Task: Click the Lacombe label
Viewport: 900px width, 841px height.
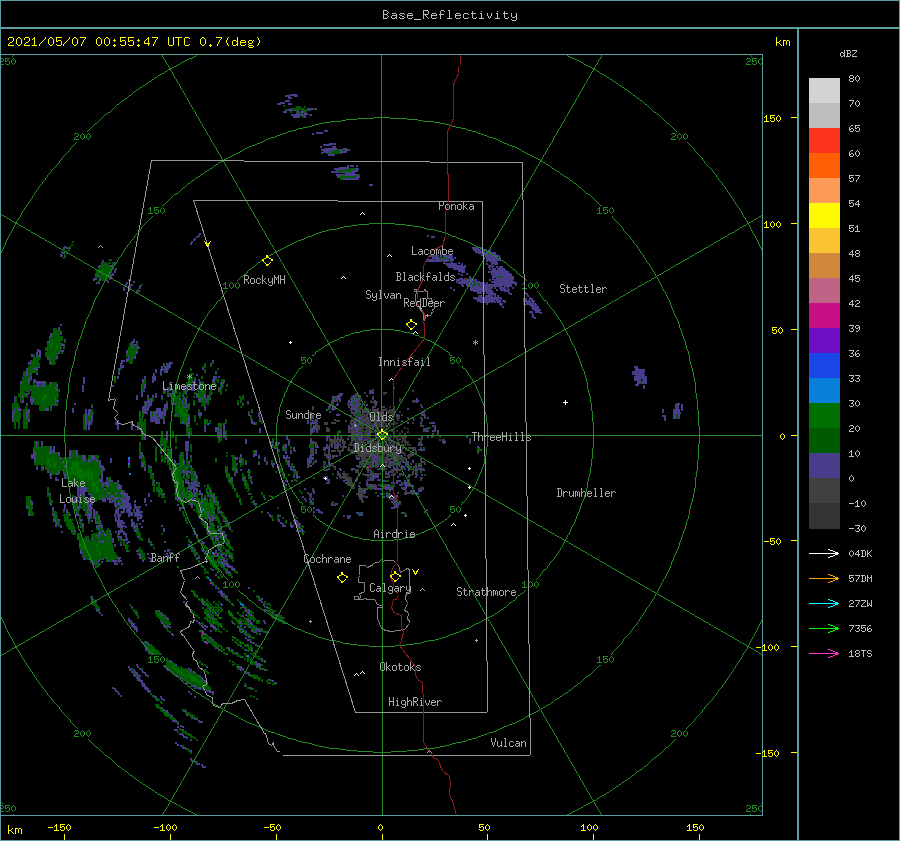Action: click(432, 251)
